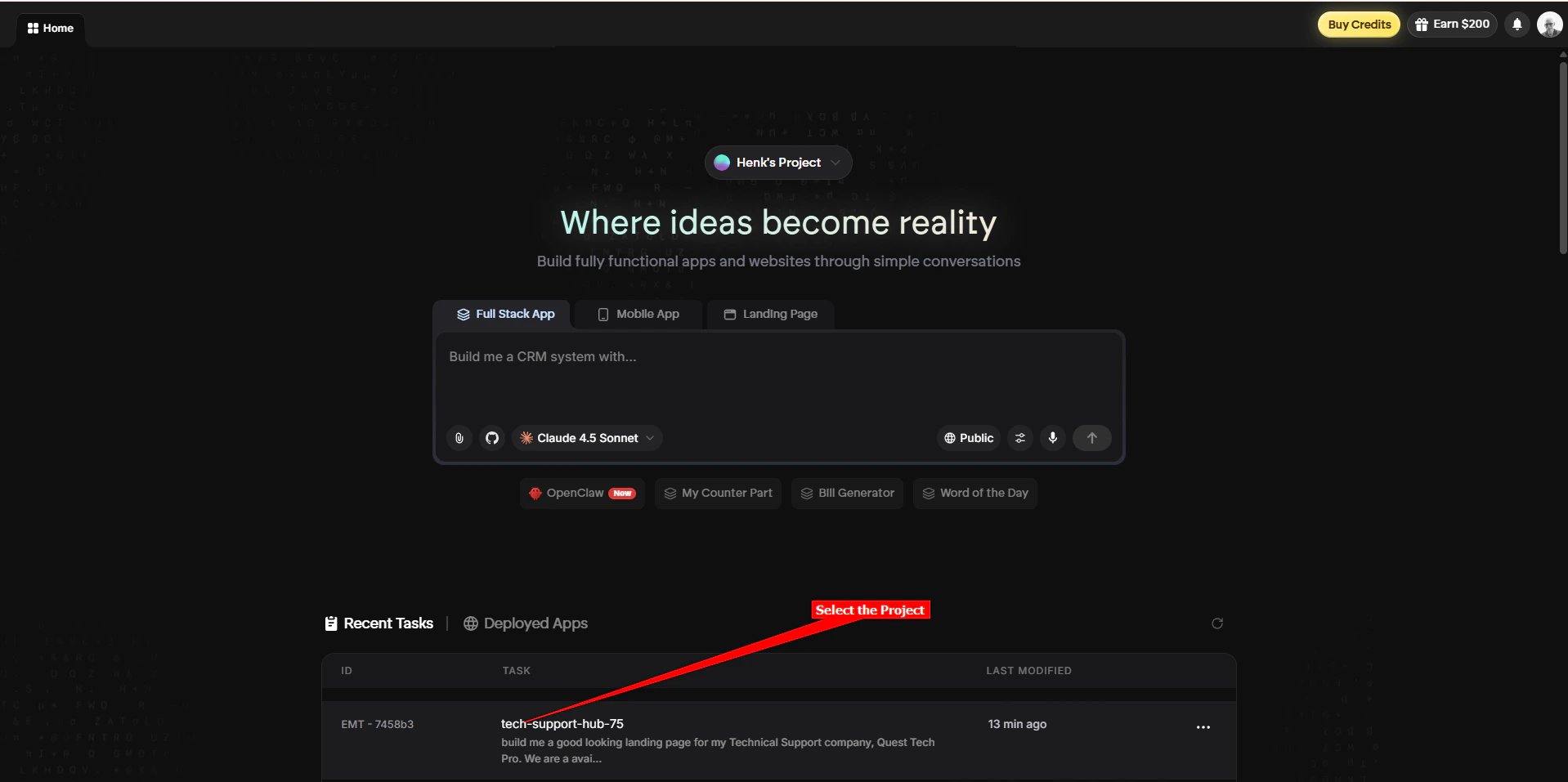Click the '13 min ago' last modified cell
This screenshot has width=1568, height=782.
1017,724
